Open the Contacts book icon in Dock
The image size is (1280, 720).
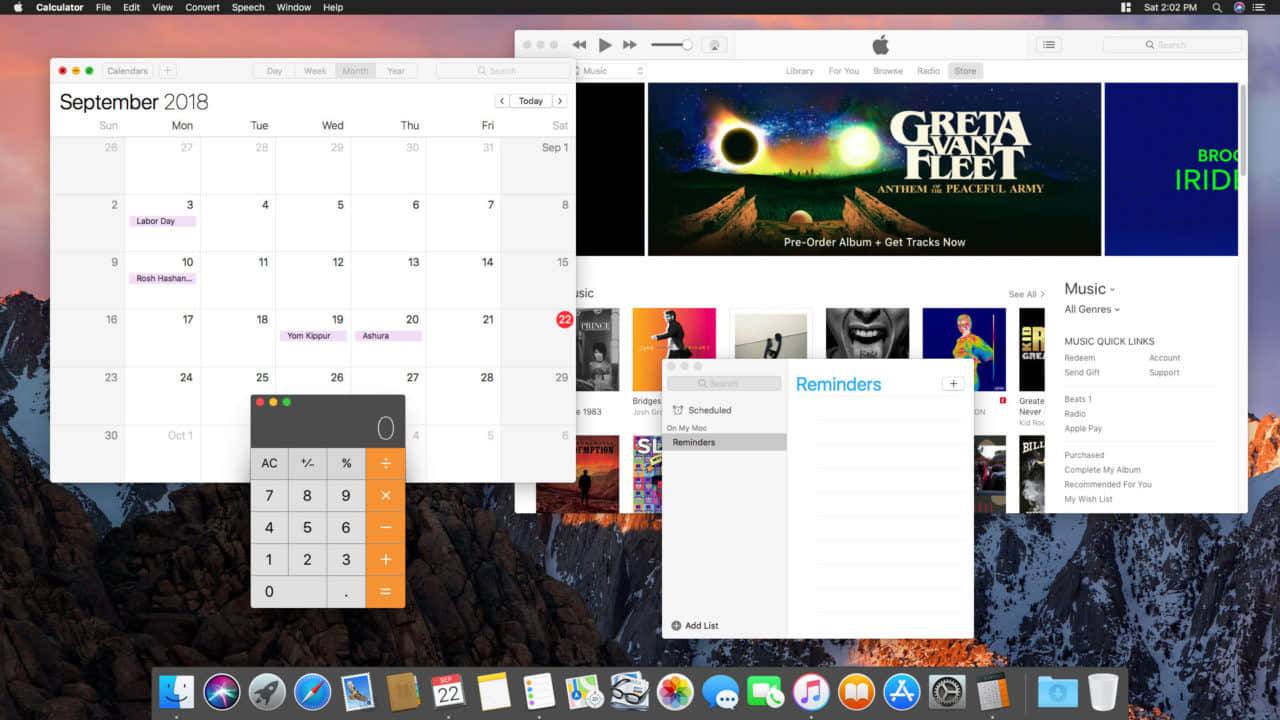403,692
